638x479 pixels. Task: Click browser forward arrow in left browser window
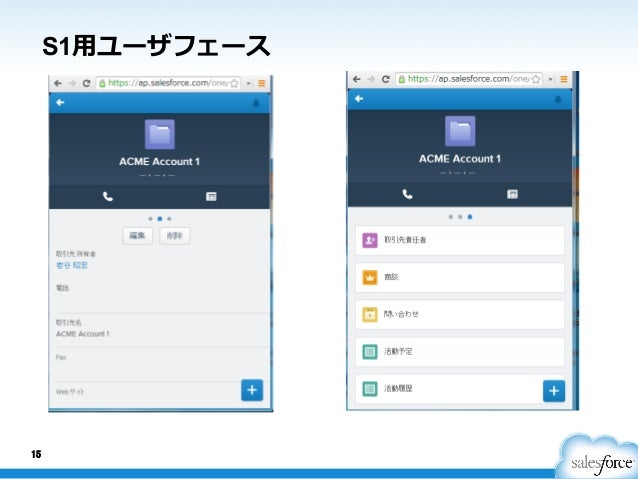click(x=72, y=83)
